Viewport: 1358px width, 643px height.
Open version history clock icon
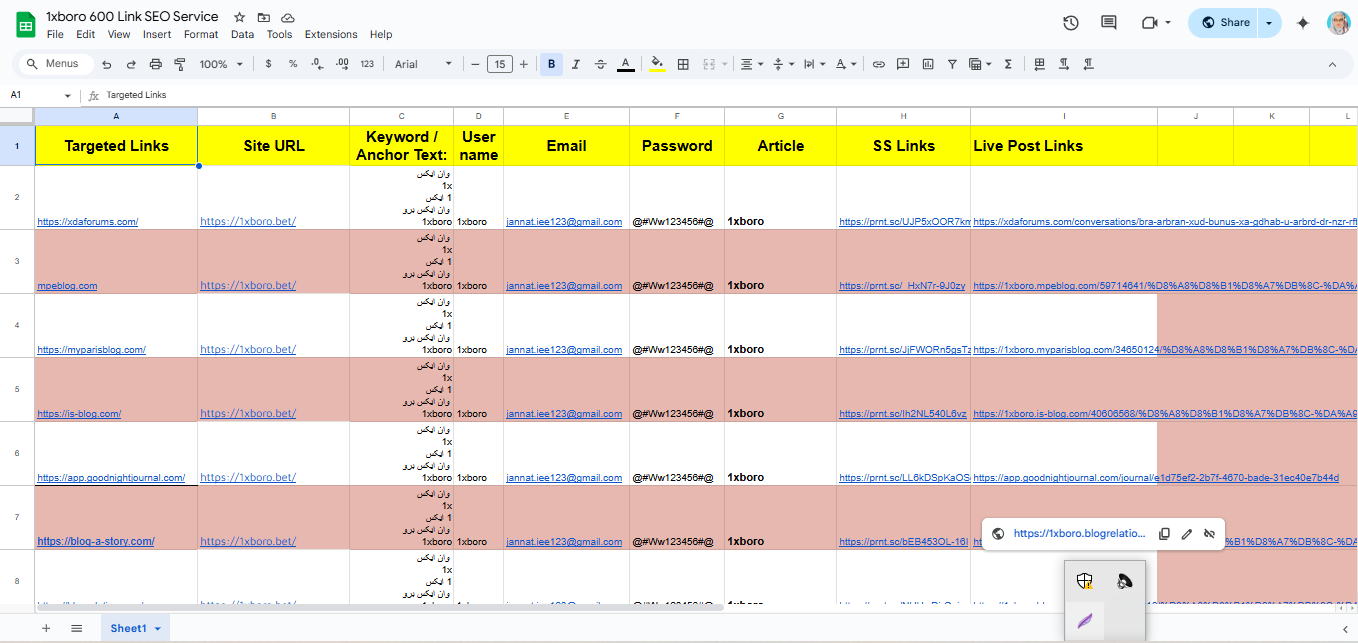(x=1071, y=23)
